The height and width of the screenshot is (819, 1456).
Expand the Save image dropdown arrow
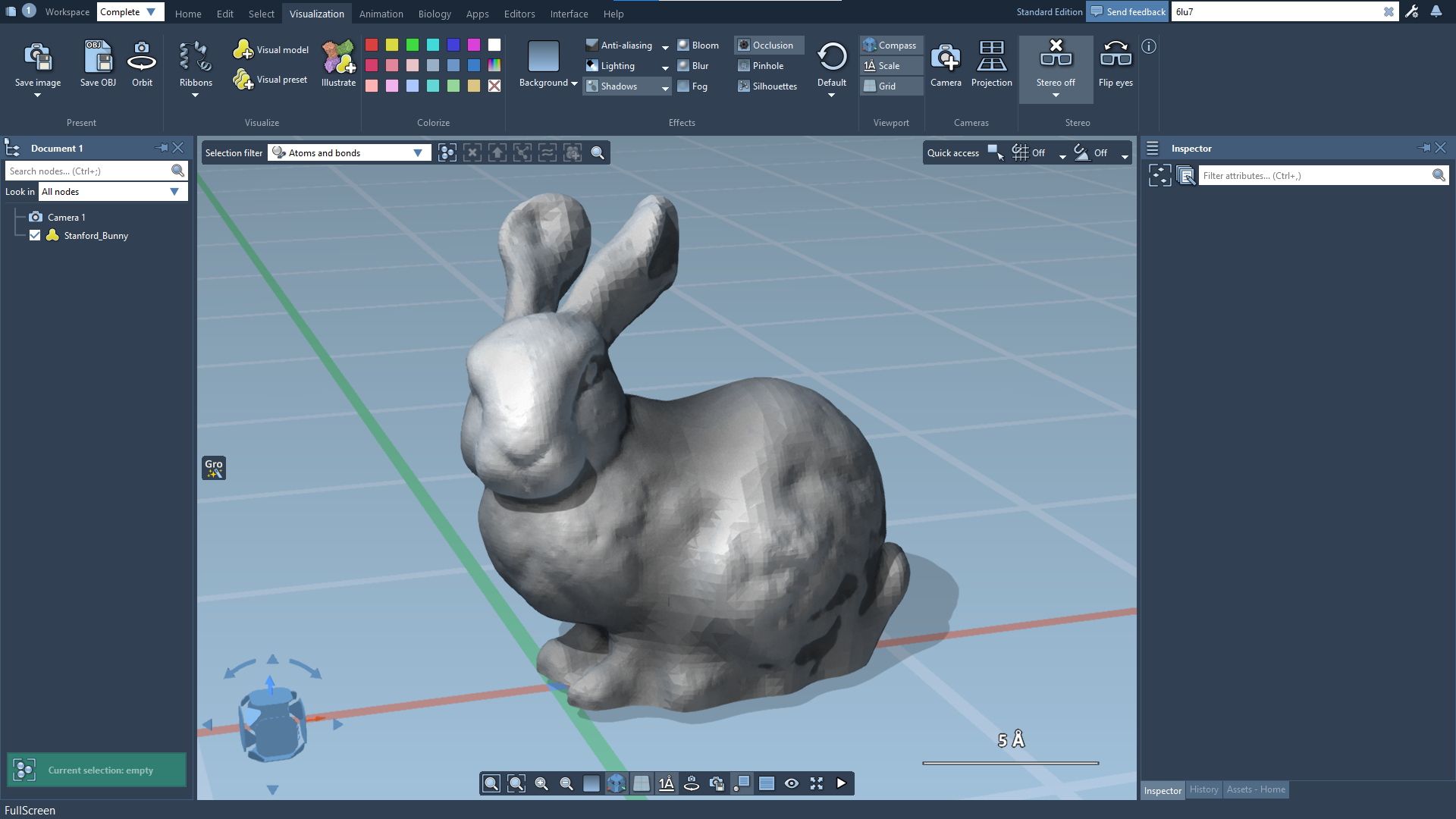click(37, 96)
